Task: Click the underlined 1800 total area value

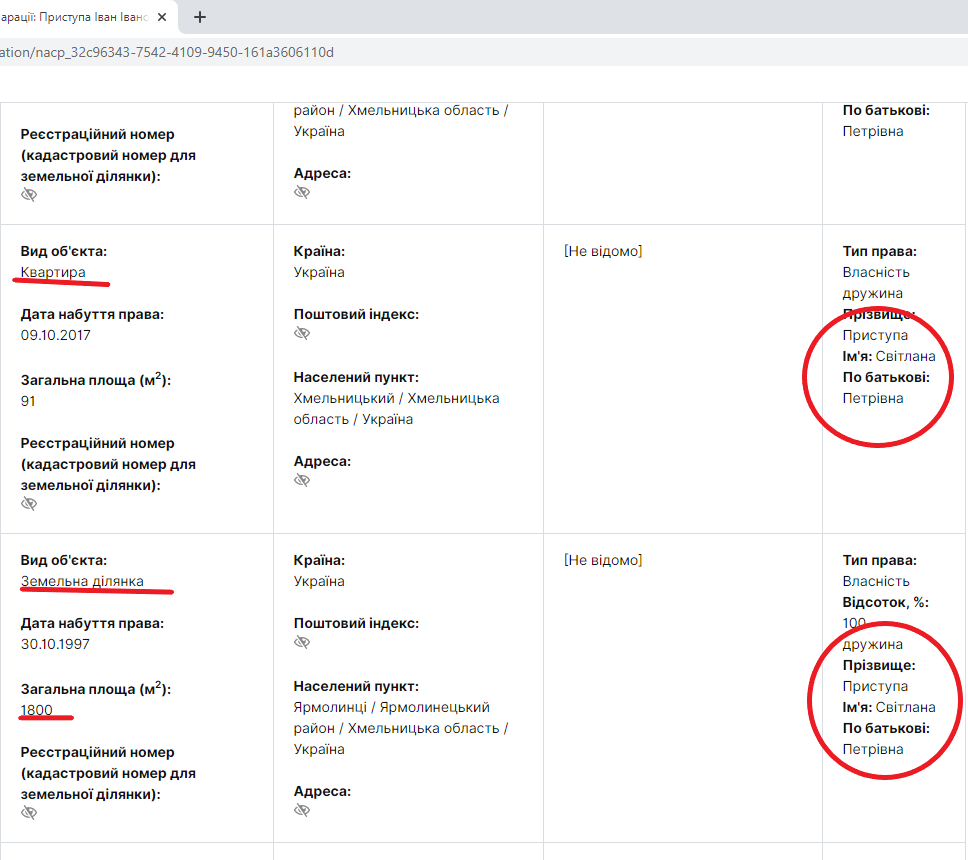Action: tap(36, 710)
